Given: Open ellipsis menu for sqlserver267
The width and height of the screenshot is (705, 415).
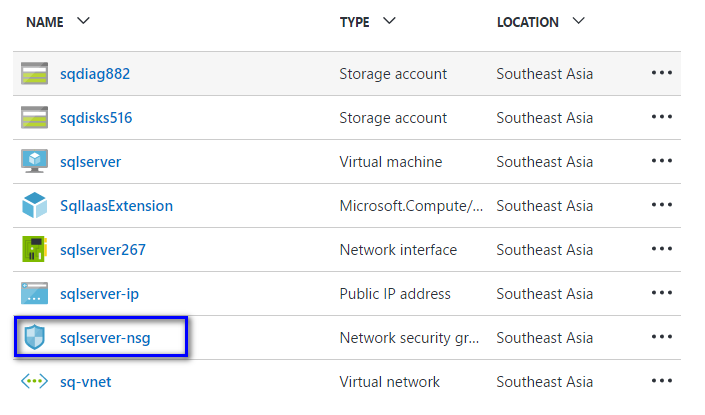Looking at the screenshot, I should (662, 249).
